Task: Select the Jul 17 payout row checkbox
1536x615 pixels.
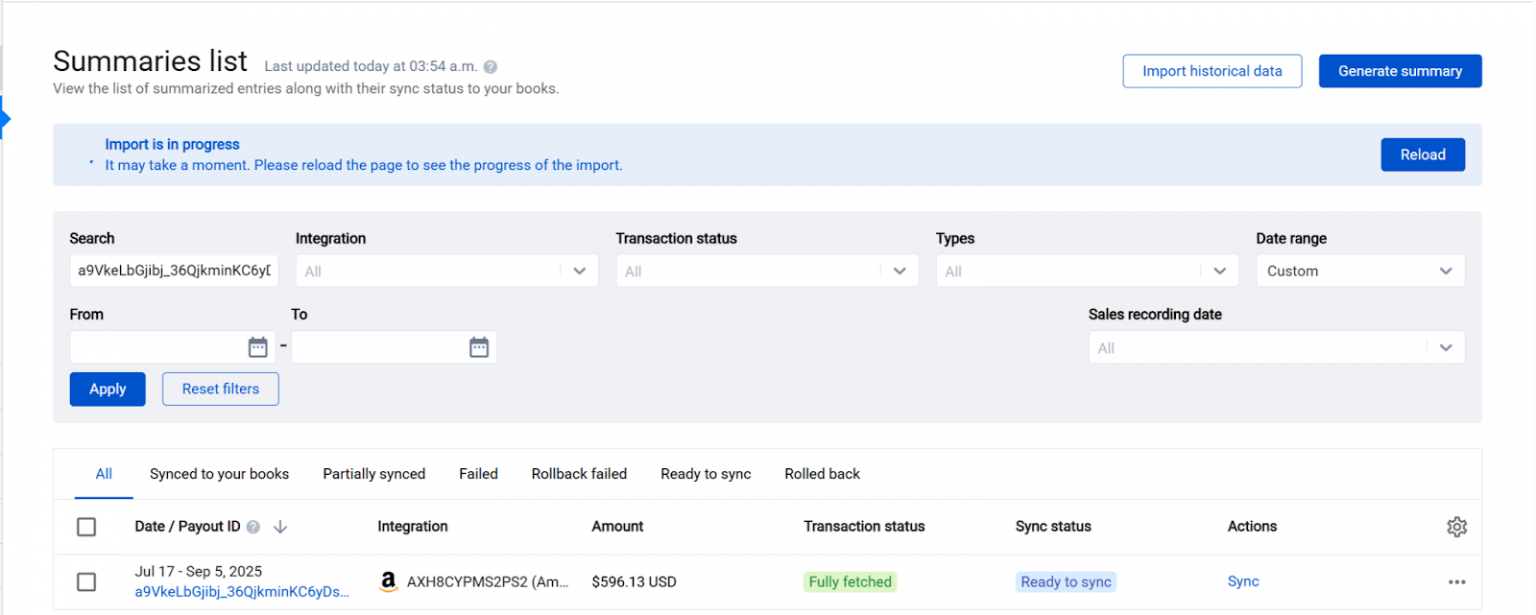Action: point(86,581)
